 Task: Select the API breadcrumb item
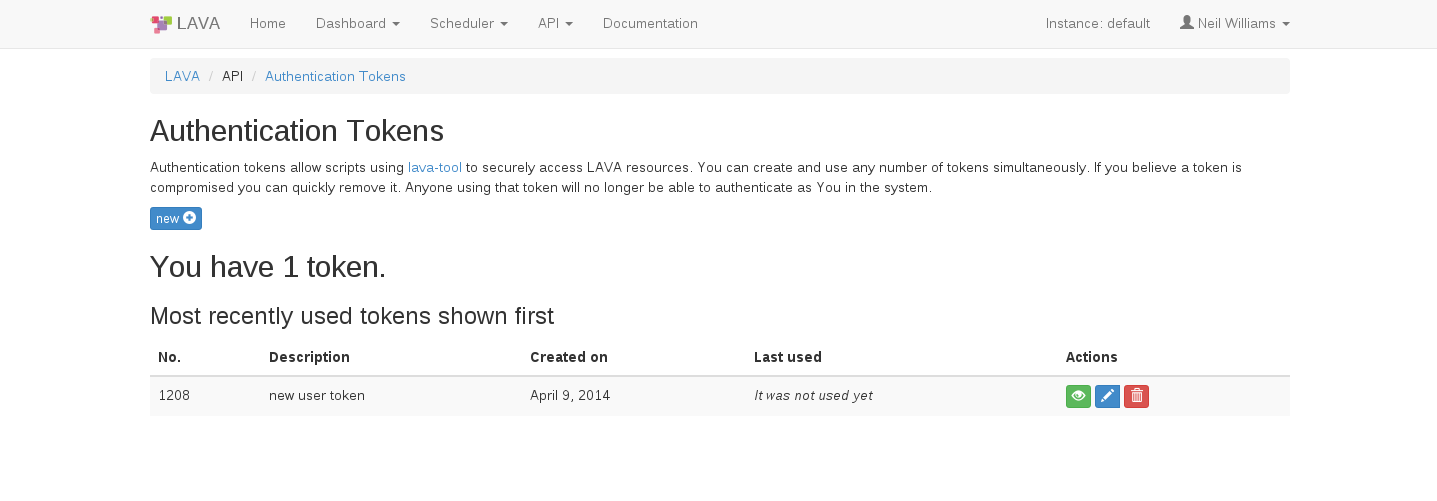pyautogui.click(x=232, y=76)
